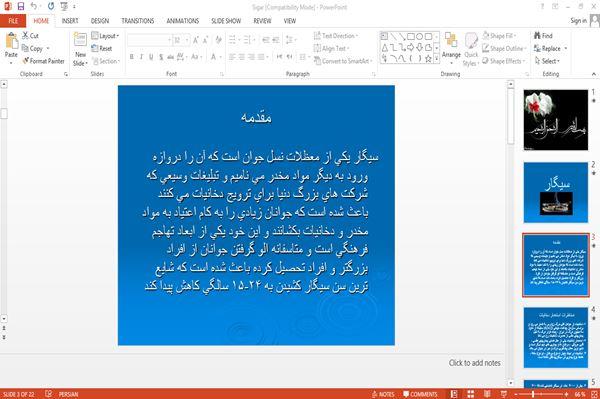Switch to the DESIGN tab
The height and width of the screenshot is (399, 600).
click(100, 21)
